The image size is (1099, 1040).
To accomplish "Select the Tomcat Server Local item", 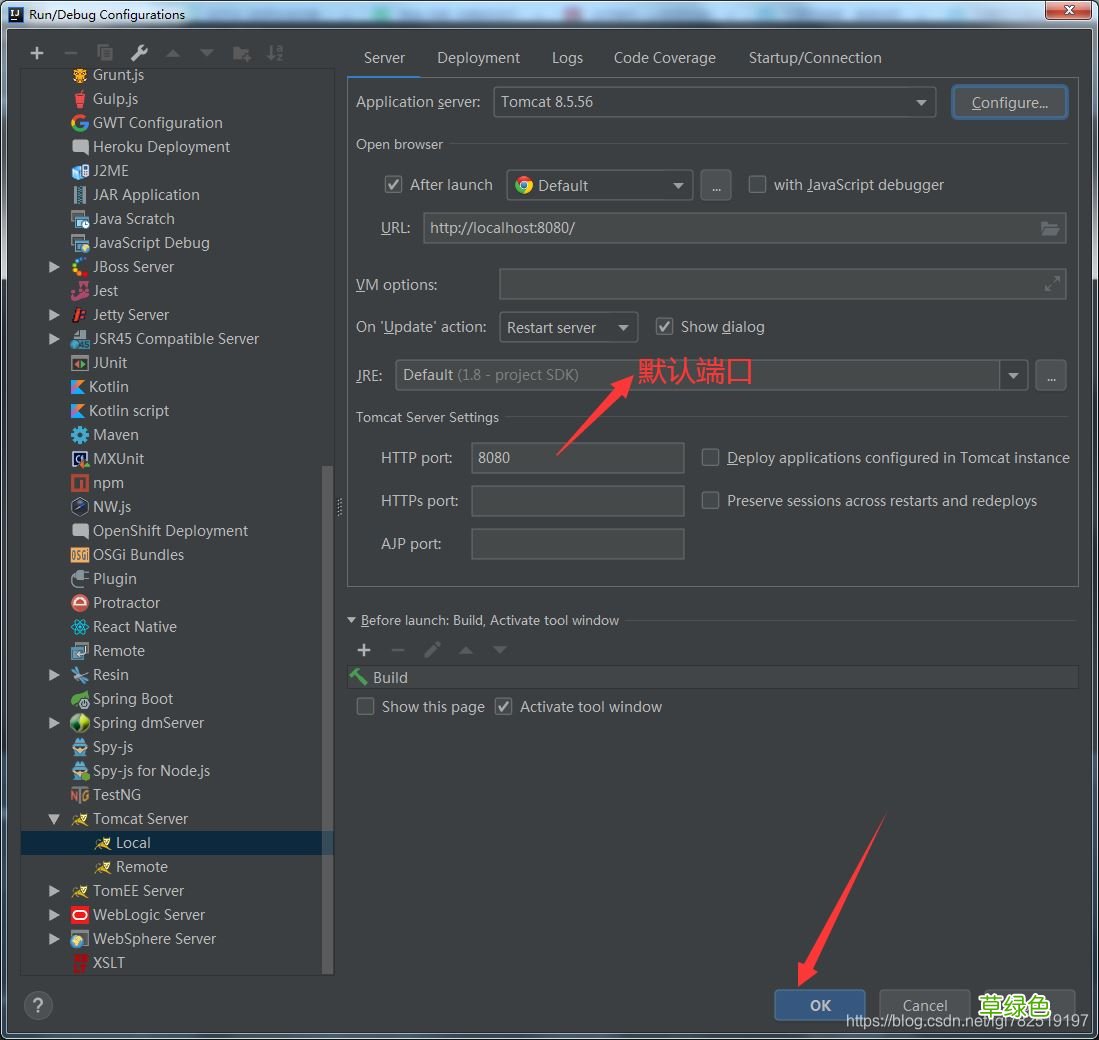I will point(132,843).
